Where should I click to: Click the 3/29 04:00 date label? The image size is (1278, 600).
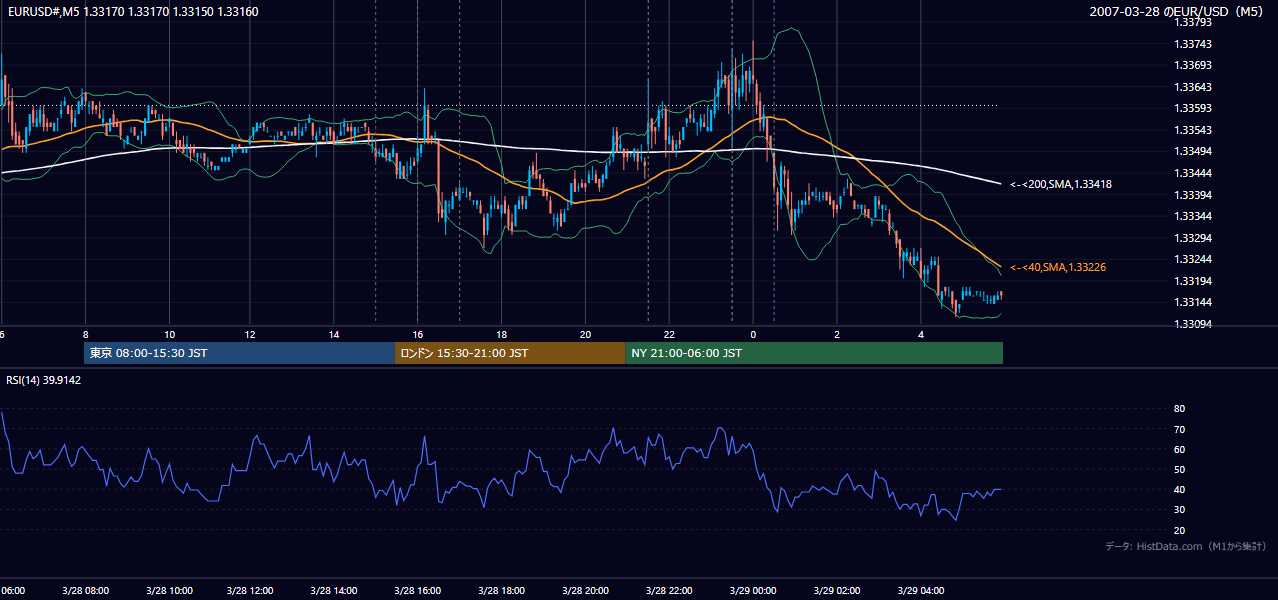pyautogui.click(x=919, y=590)
